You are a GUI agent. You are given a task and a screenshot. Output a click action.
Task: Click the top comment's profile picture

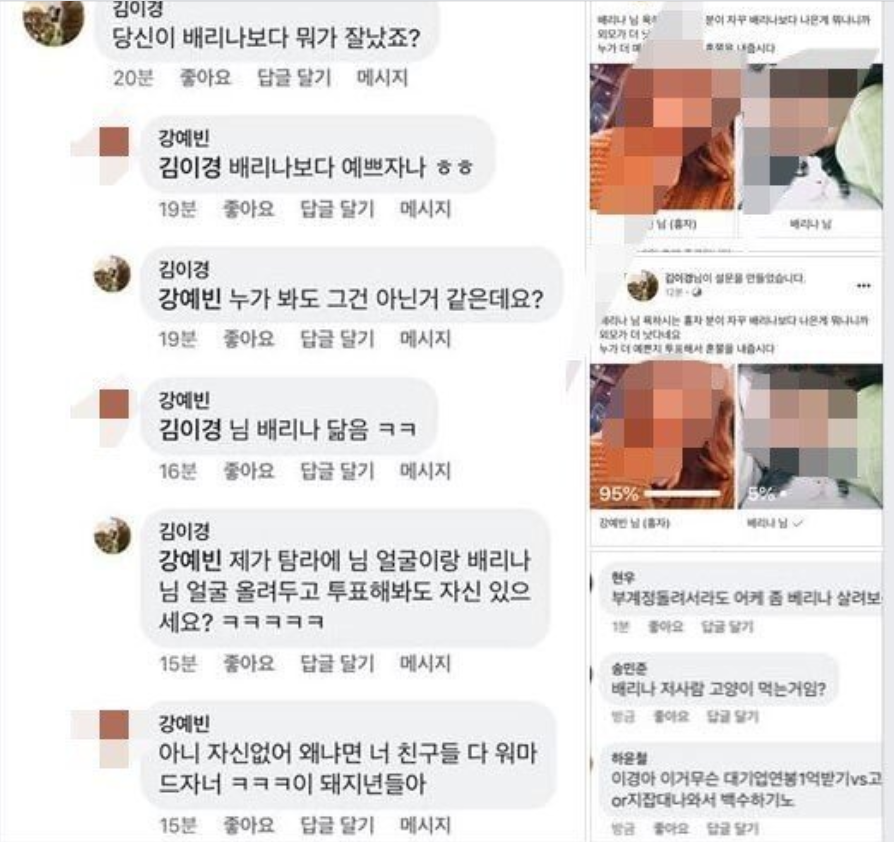[53, 22]
